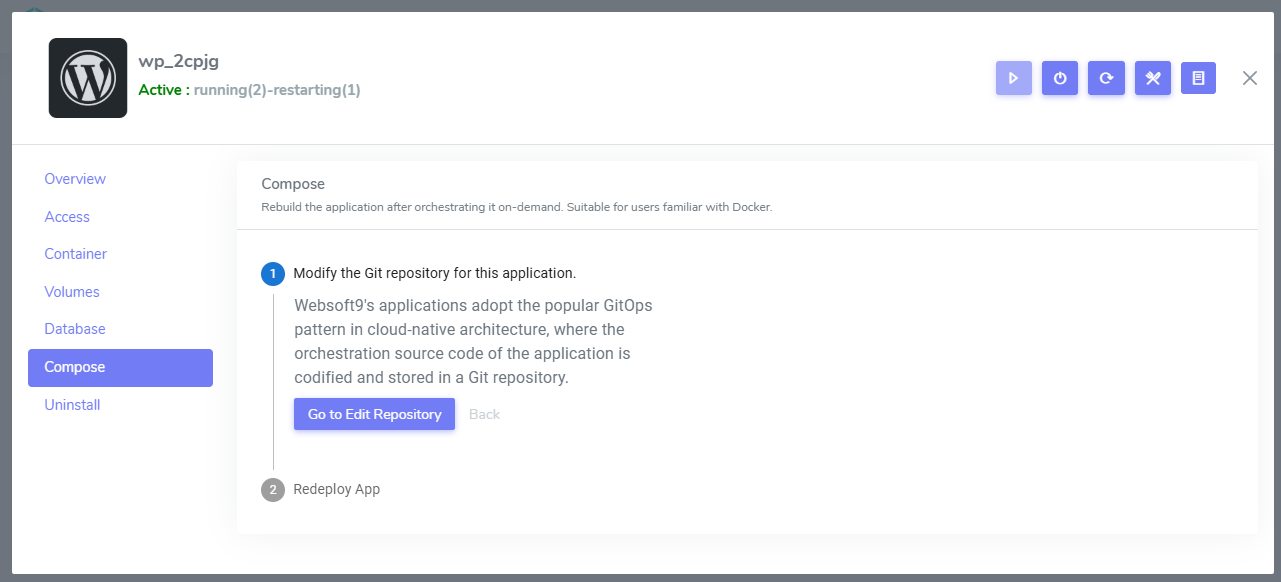Click the circular arrow restart icon
Screen dimensions: 1281x582
pos(1106,78)
